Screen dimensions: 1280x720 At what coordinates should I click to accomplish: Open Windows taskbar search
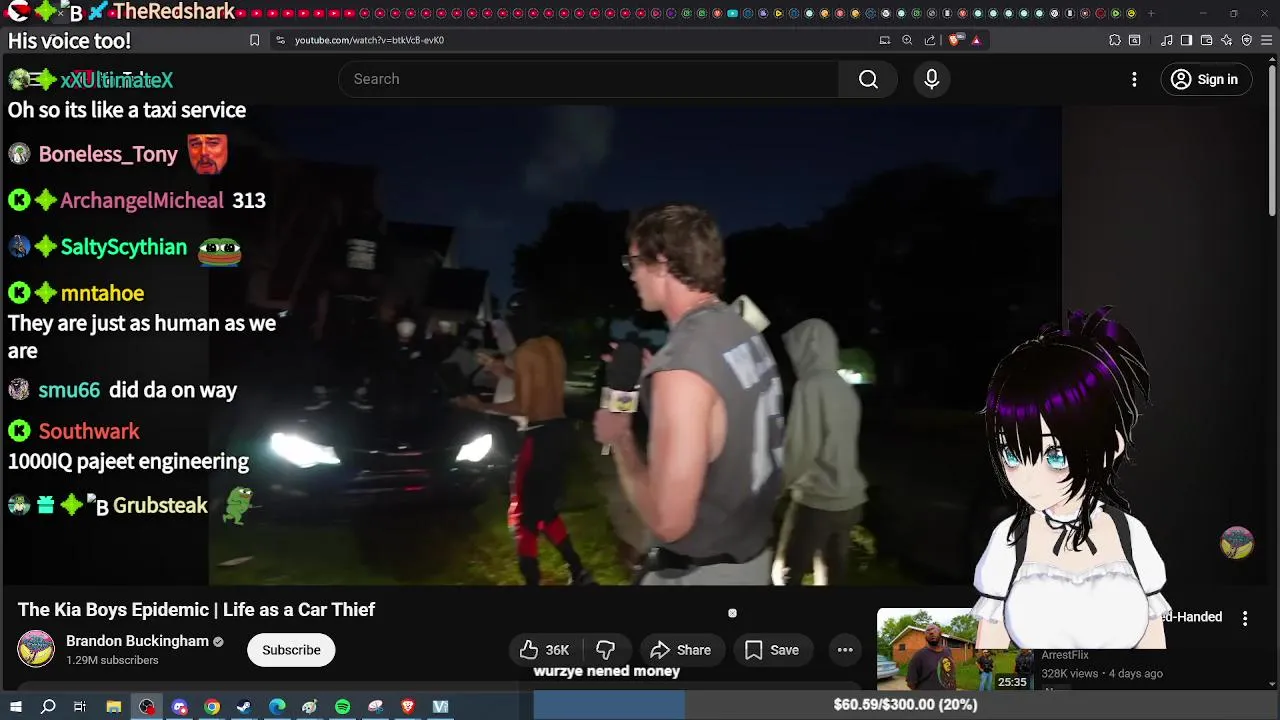[48, 707]
